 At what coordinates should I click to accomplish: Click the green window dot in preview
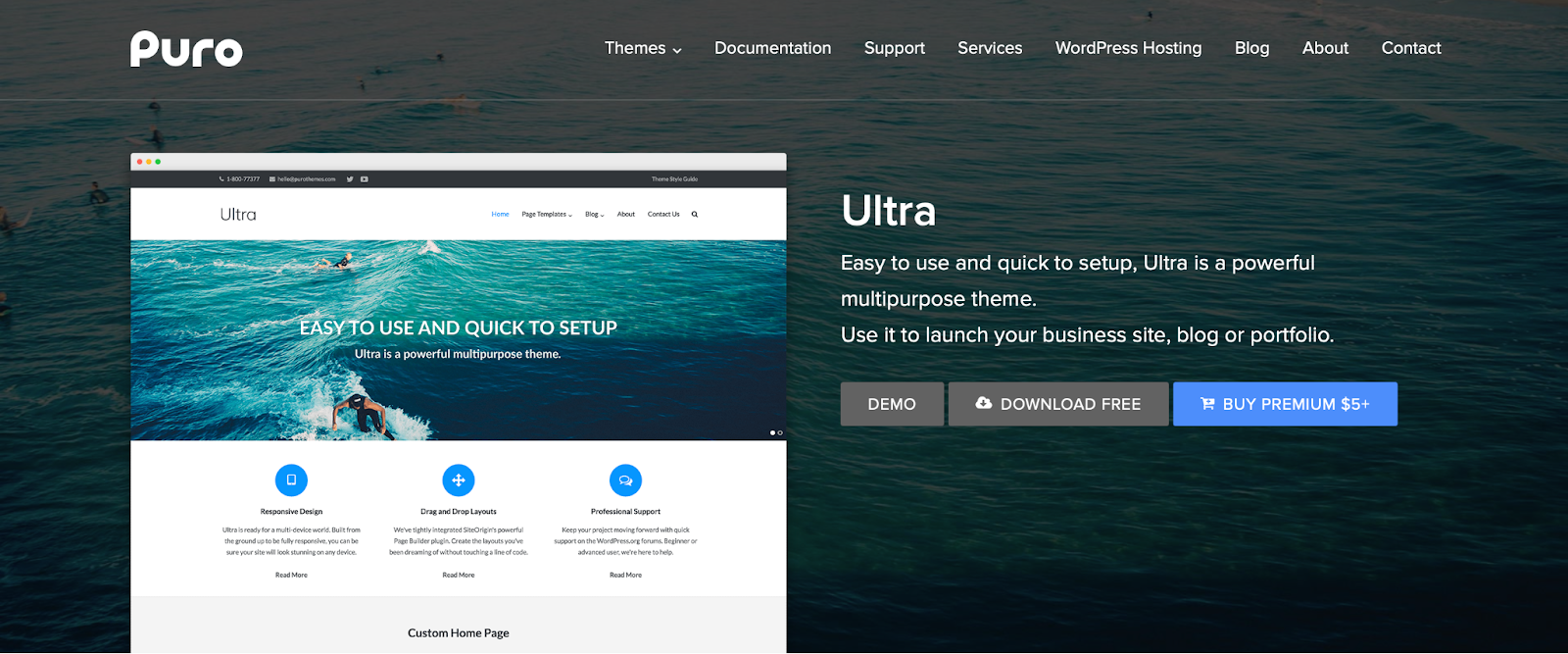[158, 162]
